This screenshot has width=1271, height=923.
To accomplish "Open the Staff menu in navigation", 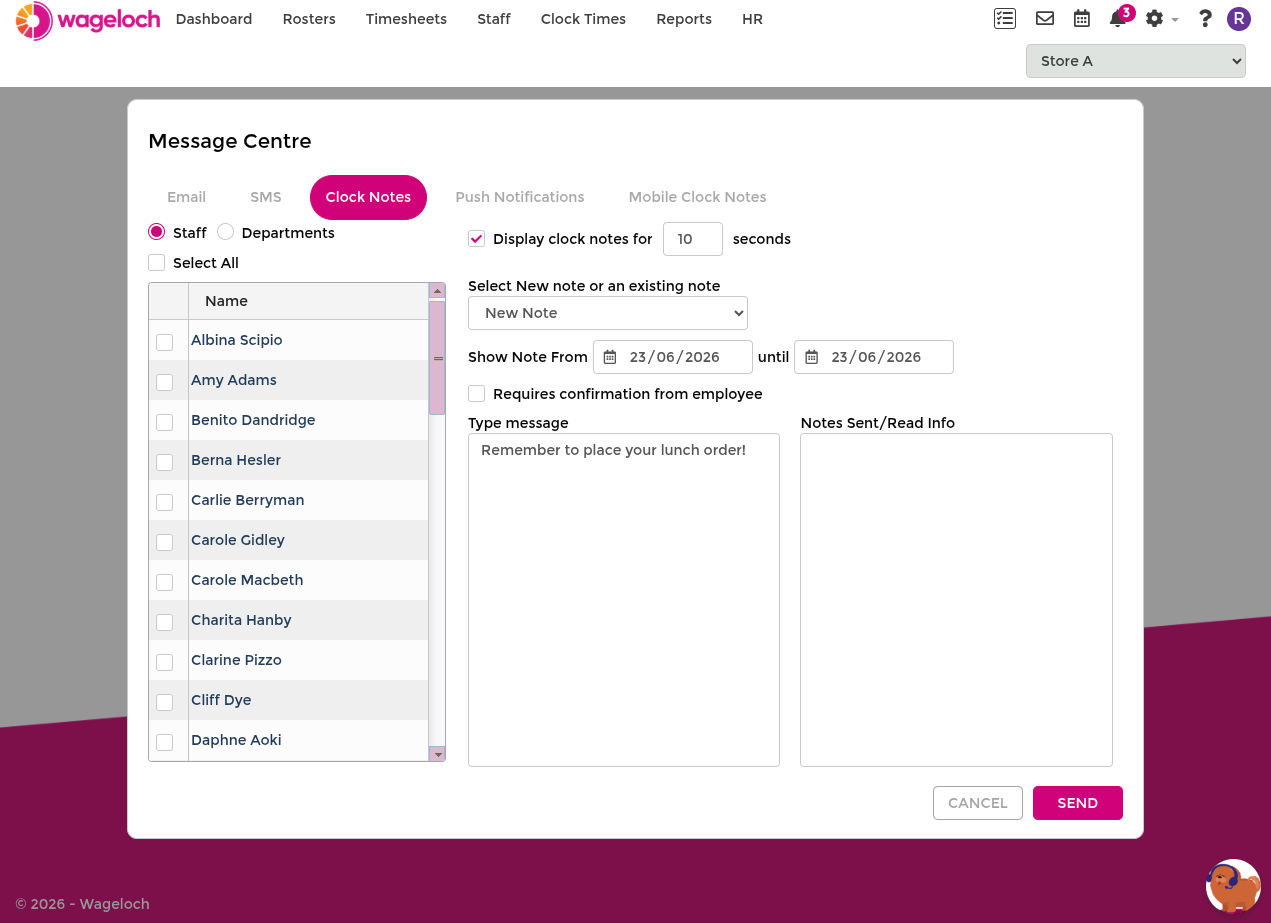I will coord(494,19).
